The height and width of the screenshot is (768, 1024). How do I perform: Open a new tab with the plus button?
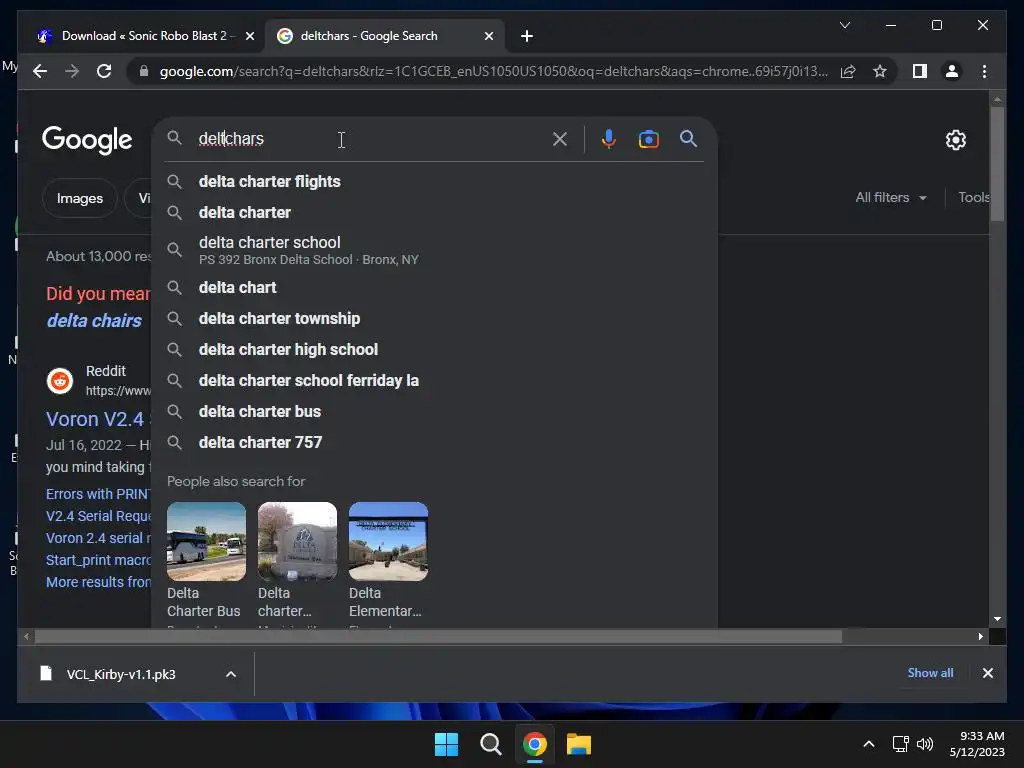(x=527, y=36)
